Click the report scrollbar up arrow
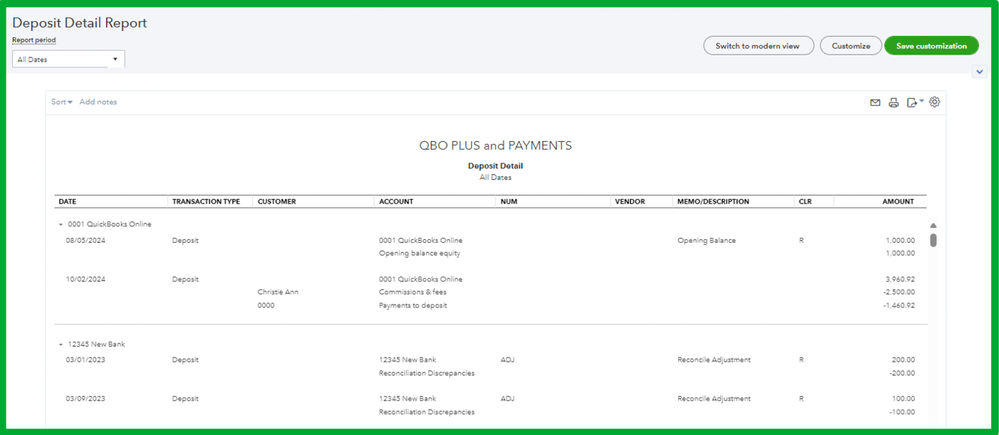 (933, 225)
